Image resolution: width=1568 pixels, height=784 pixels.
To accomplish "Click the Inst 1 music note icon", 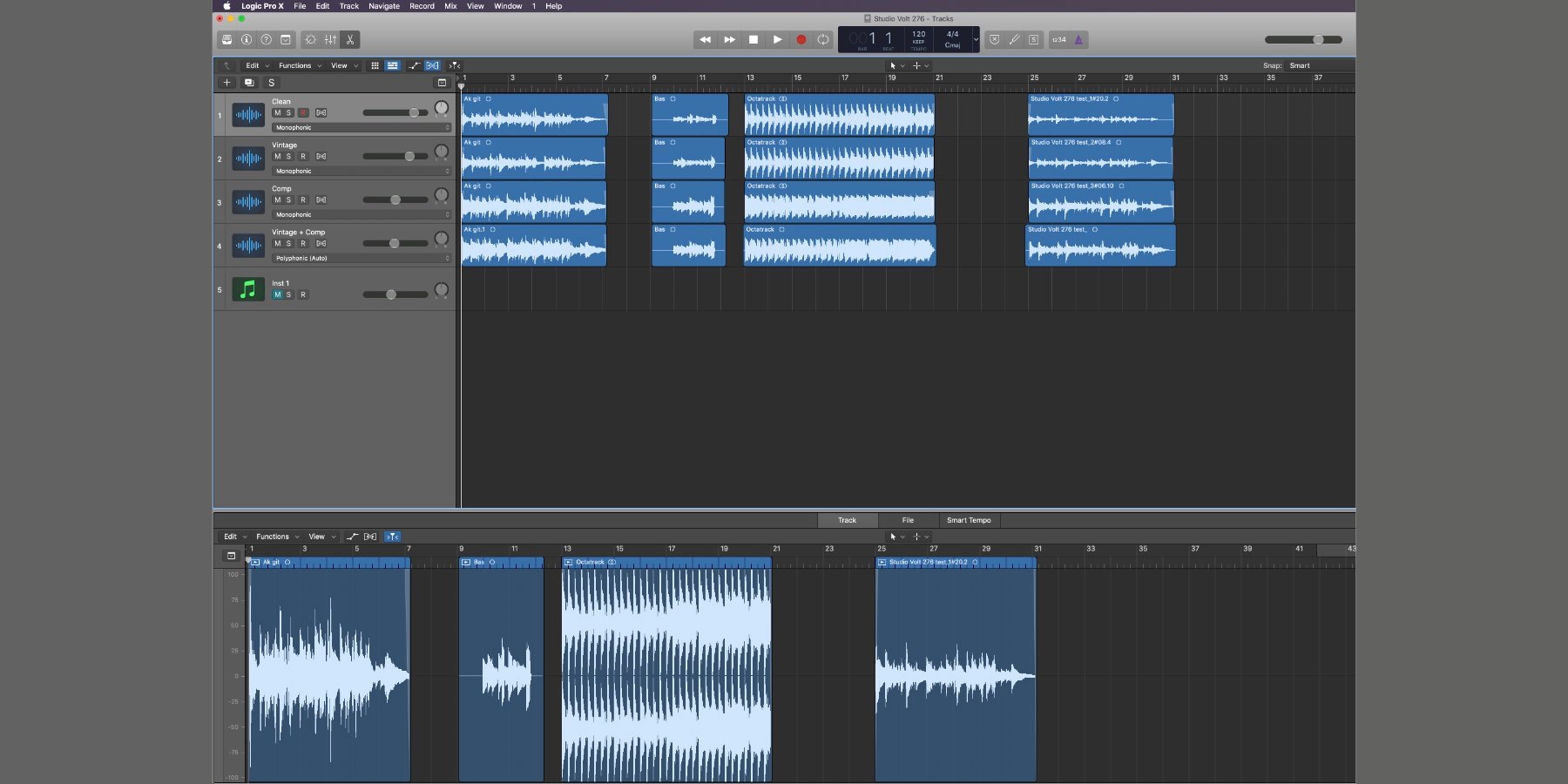I will [248, 289].
